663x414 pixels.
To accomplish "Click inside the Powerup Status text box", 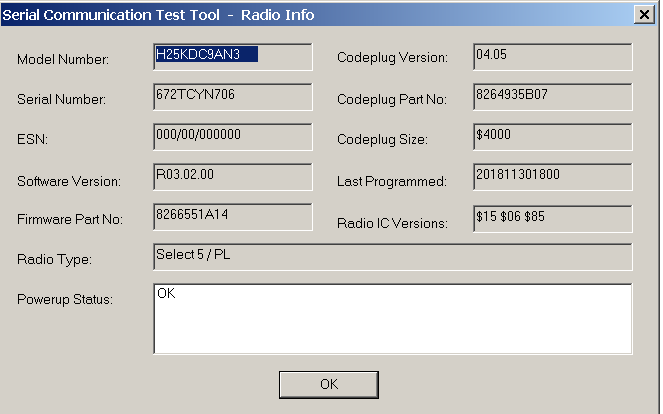I will pos(392,318).
